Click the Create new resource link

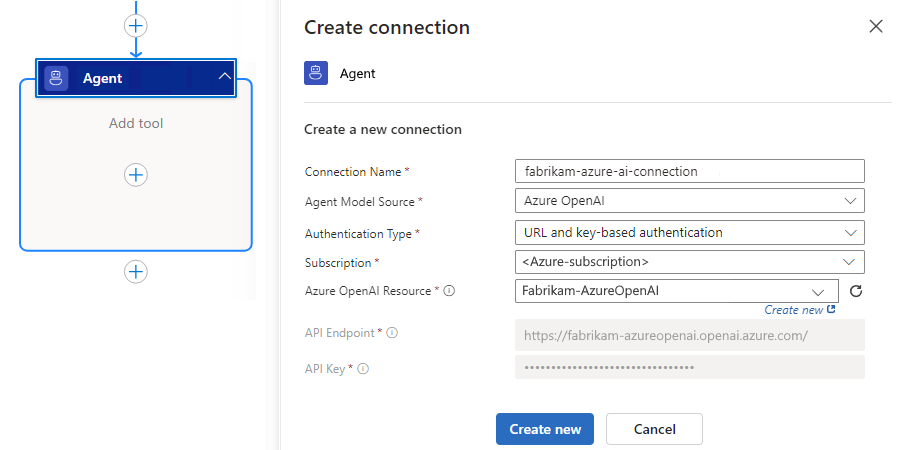[799, 310]
